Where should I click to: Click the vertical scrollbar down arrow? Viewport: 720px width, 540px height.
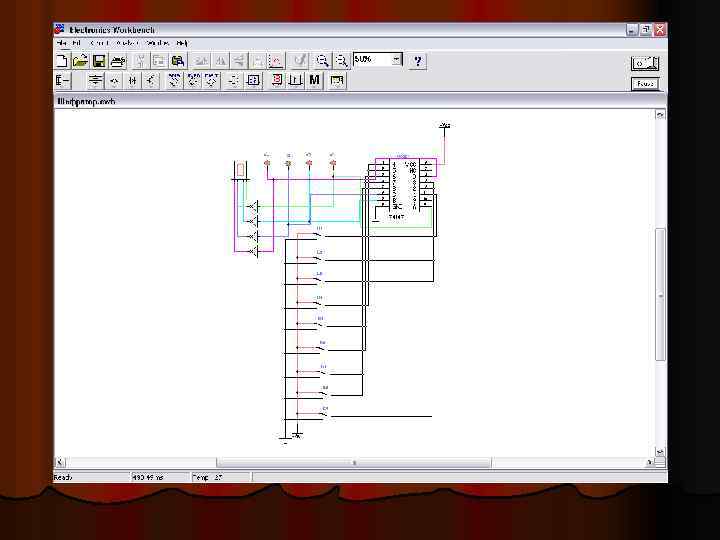[660, 452]
